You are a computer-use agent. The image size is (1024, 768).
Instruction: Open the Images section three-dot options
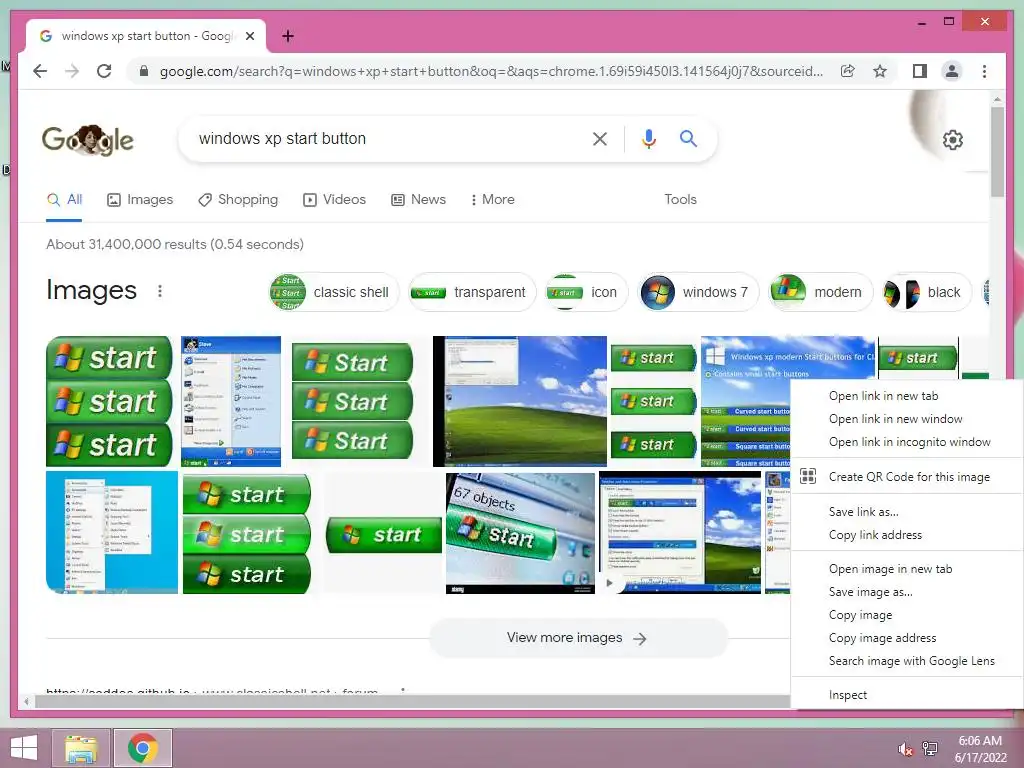coord(159,291)
